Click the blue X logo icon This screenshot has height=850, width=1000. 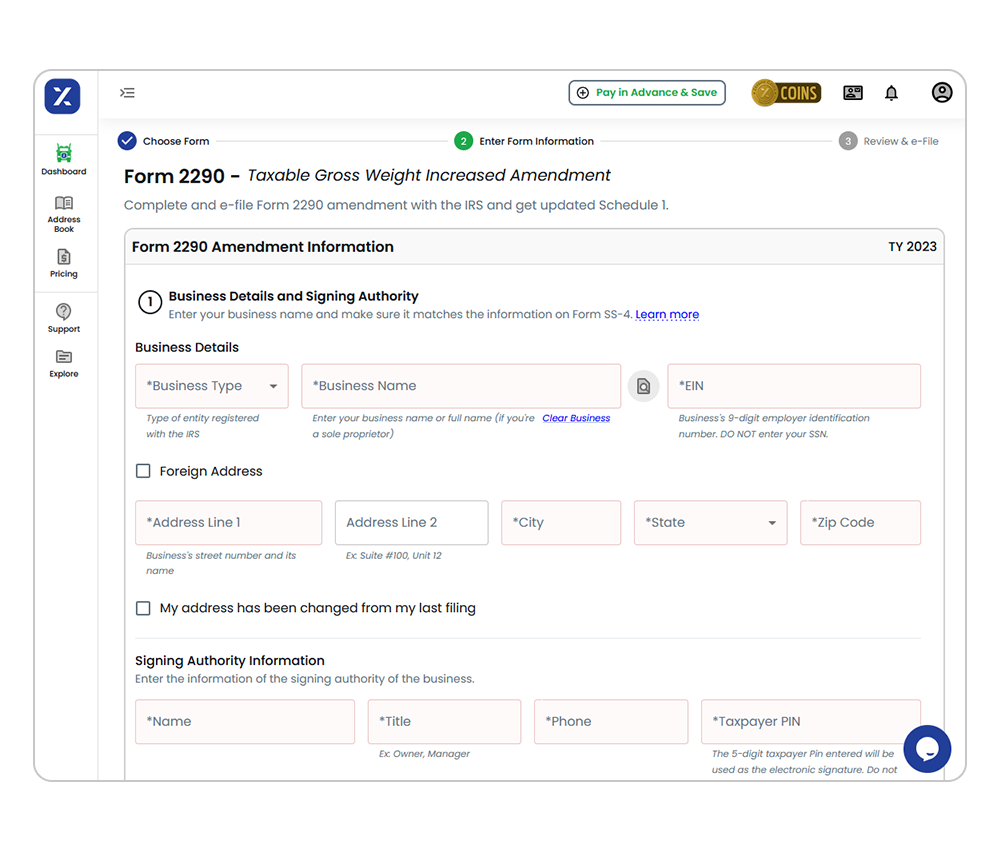[62, 96]
